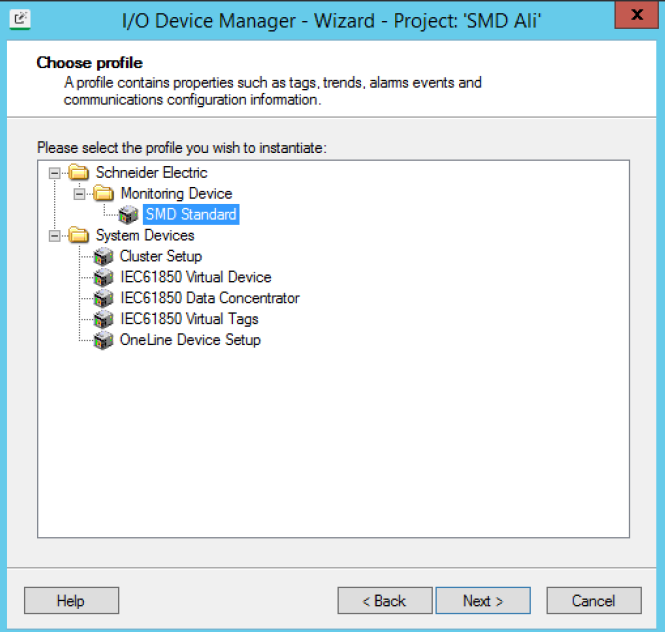
Task: Select the Cluster Setup profile
Action: click(161, 256)
